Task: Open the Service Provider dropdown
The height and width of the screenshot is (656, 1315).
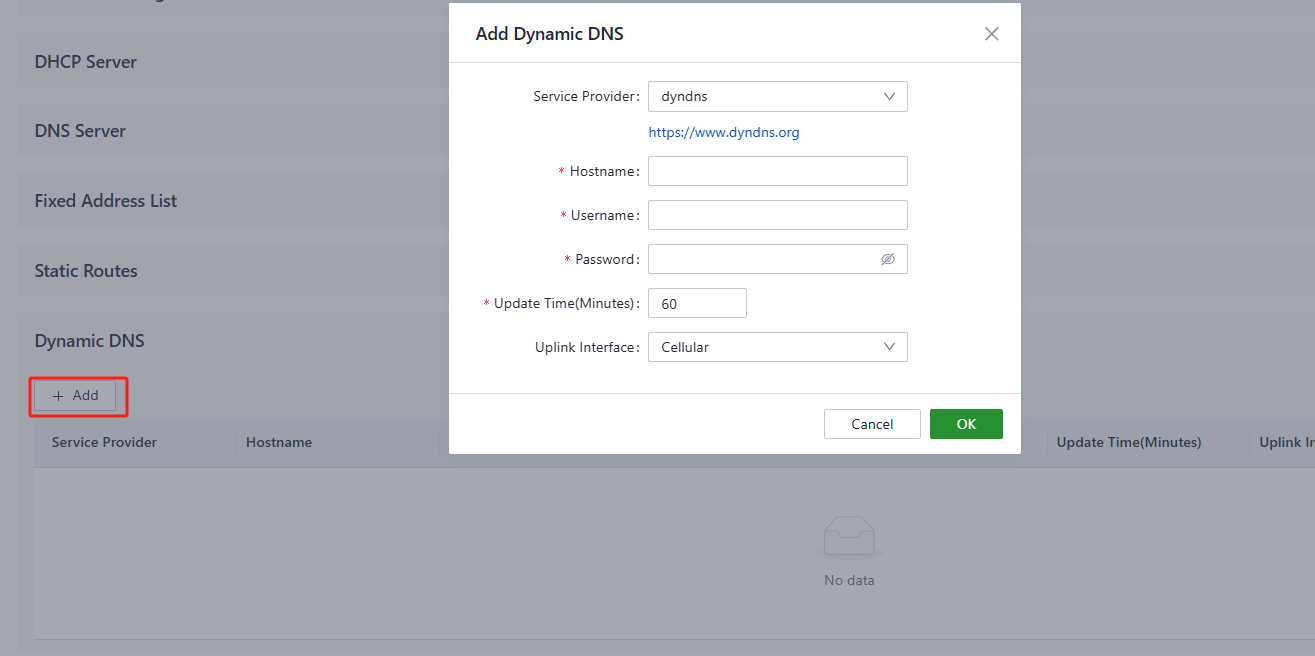Action: coord(767,97)
